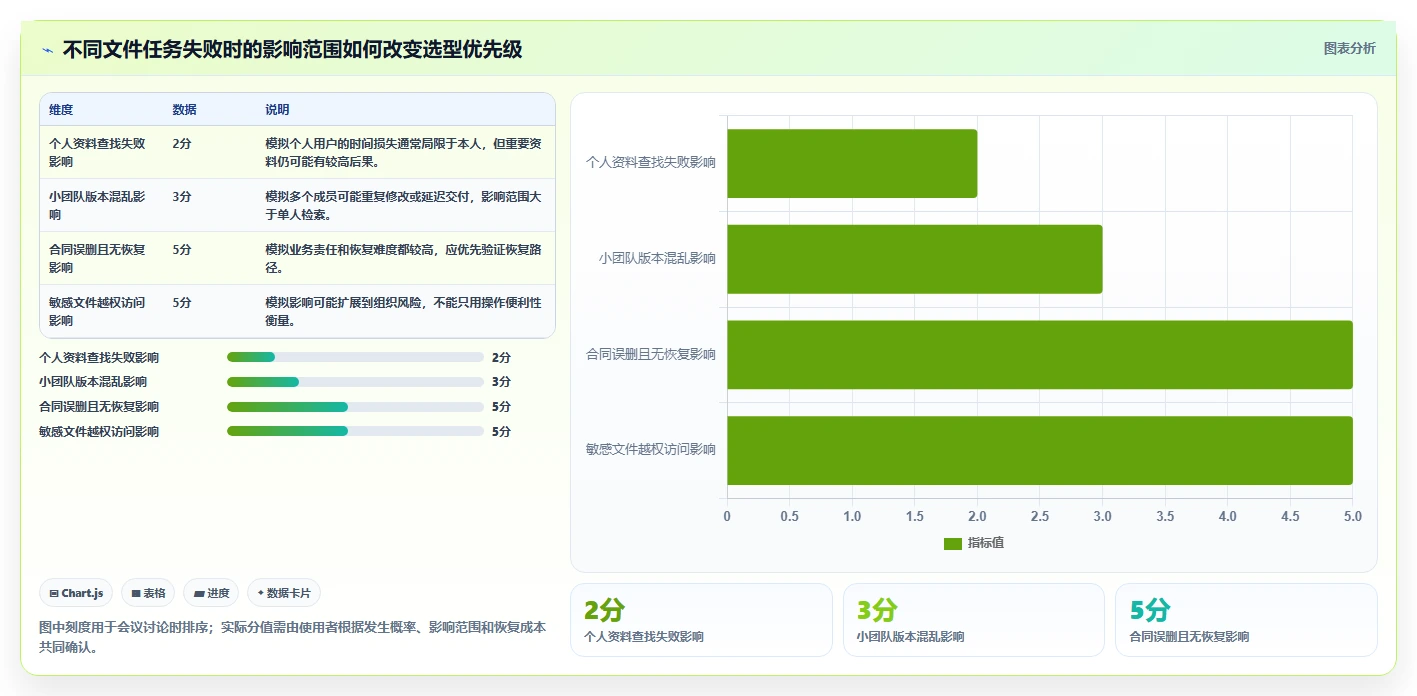
Task: Click the footnote starting 图中刻度用于会议讨论
Action: (x=293, y=637)
